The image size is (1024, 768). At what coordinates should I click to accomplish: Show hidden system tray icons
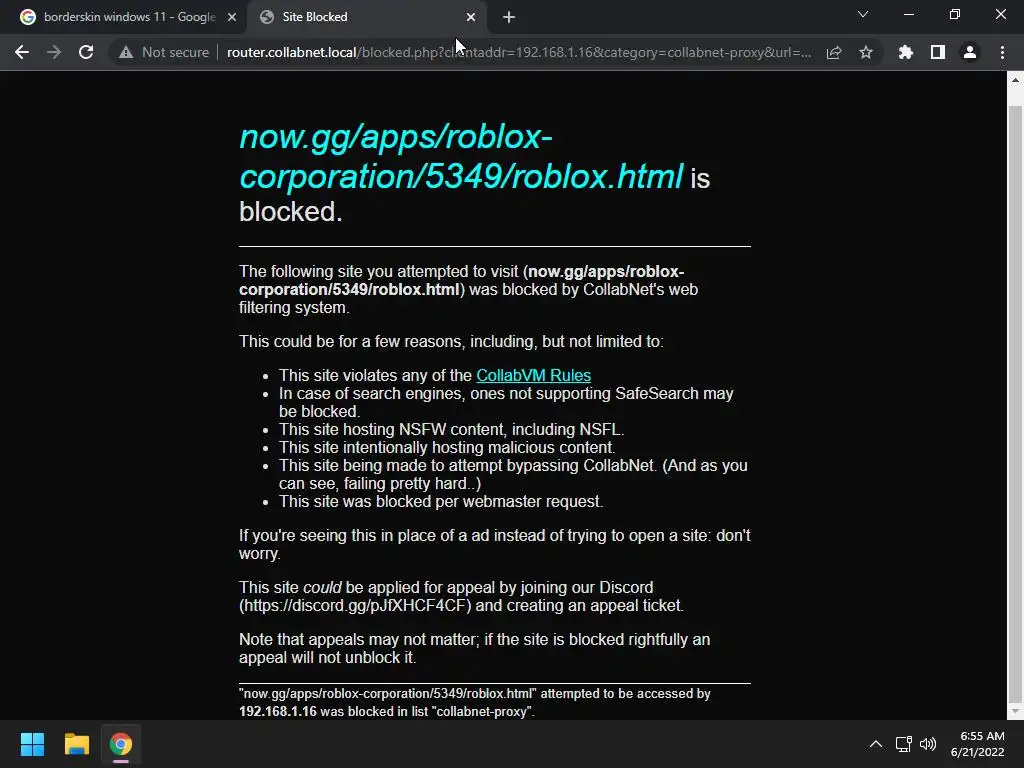[876, 744]
